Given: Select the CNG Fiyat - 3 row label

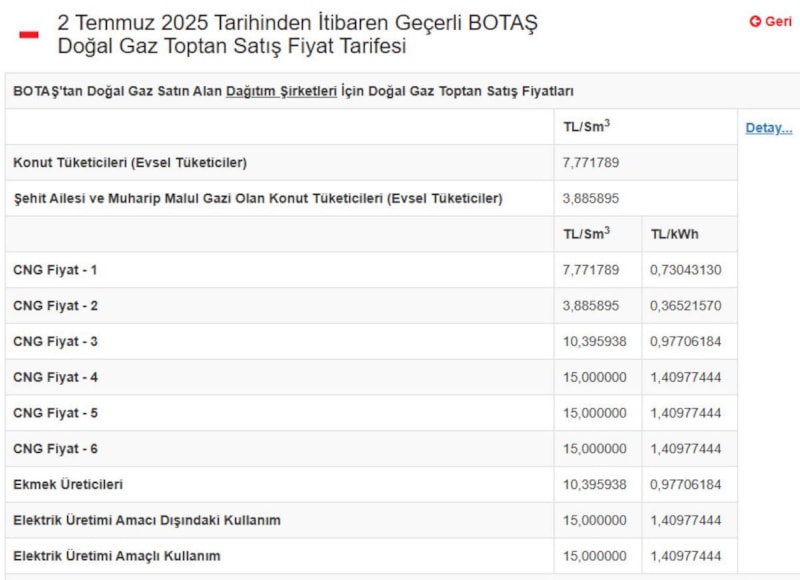Looking at the screenshot, I should (55, 342).
